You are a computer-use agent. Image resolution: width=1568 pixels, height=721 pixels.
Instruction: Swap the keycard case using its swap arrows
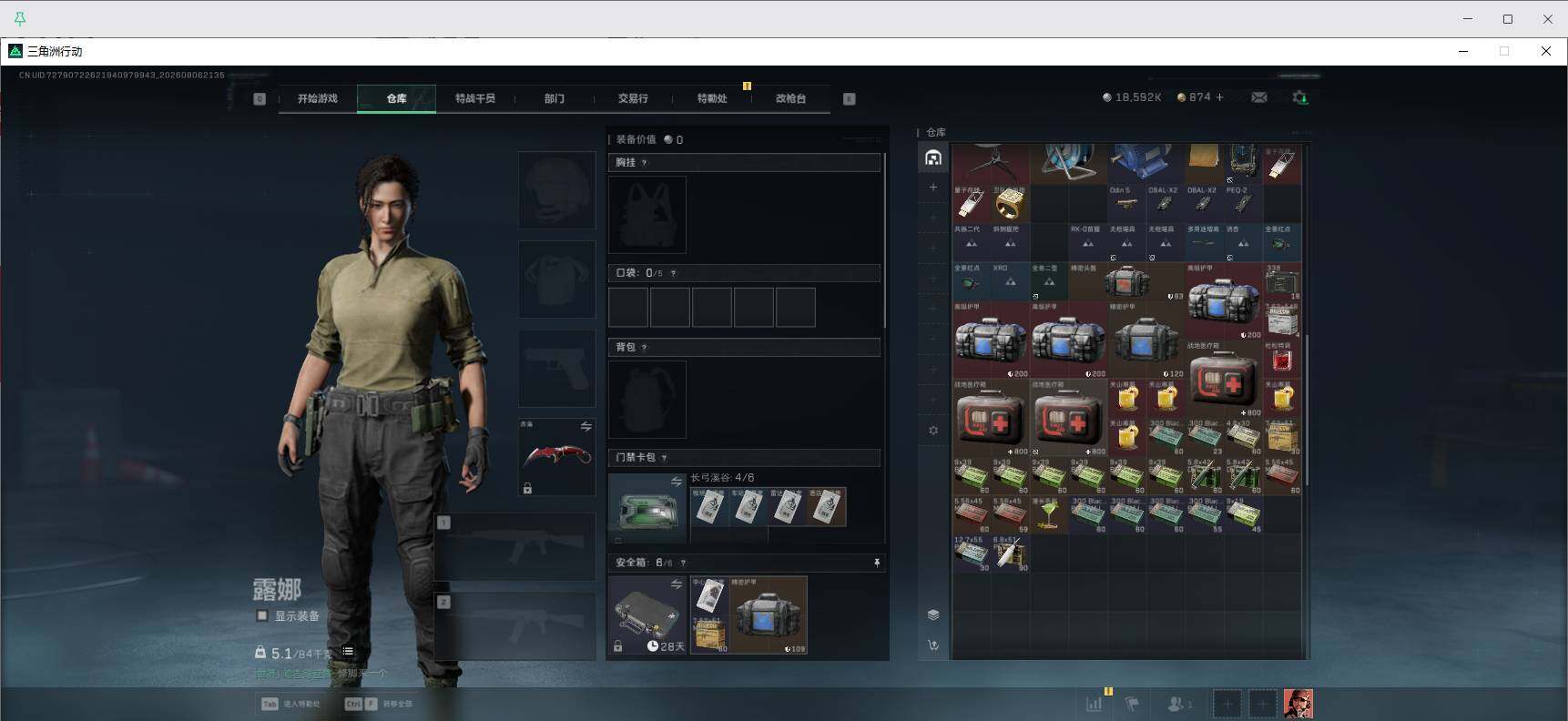coord(677,482)
